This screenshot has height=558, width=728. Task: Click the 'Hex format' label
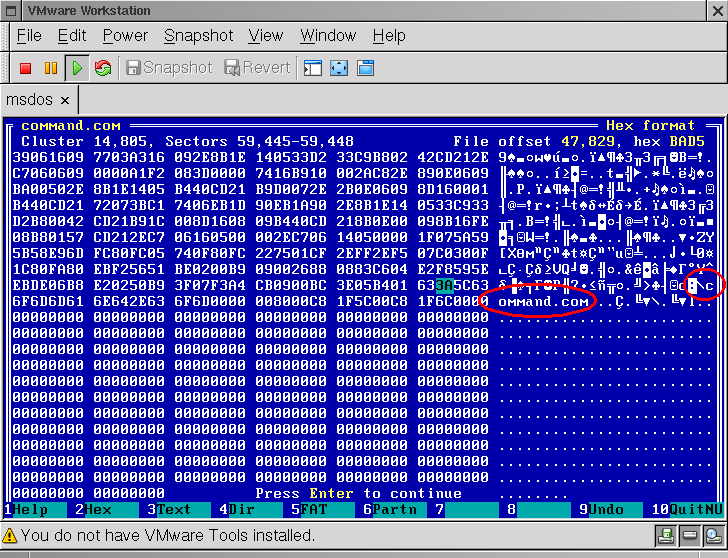coord(650,125)
